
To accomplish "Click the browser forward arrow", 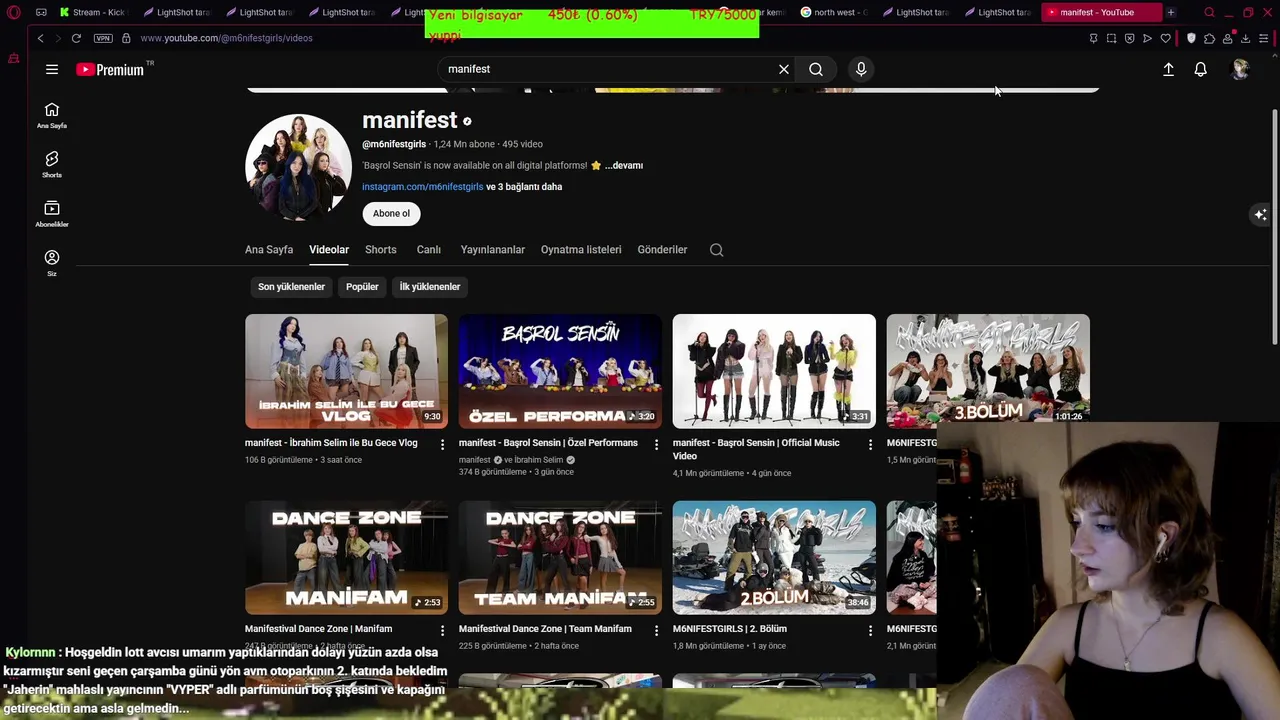I will pyautogui.click(x=57, y=38).
